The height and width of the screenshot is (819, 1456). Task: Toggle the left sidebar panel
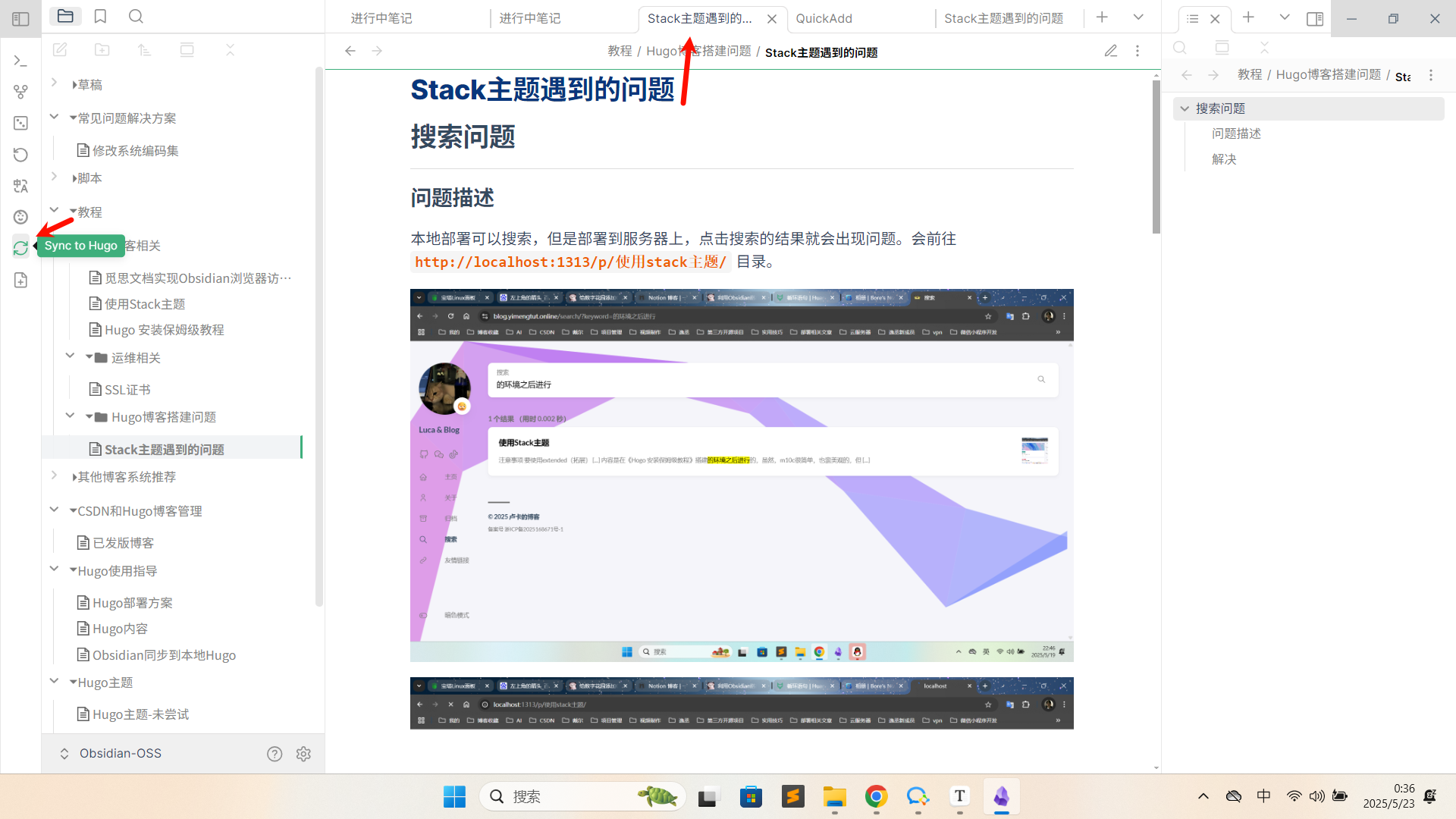coord(20,19)
